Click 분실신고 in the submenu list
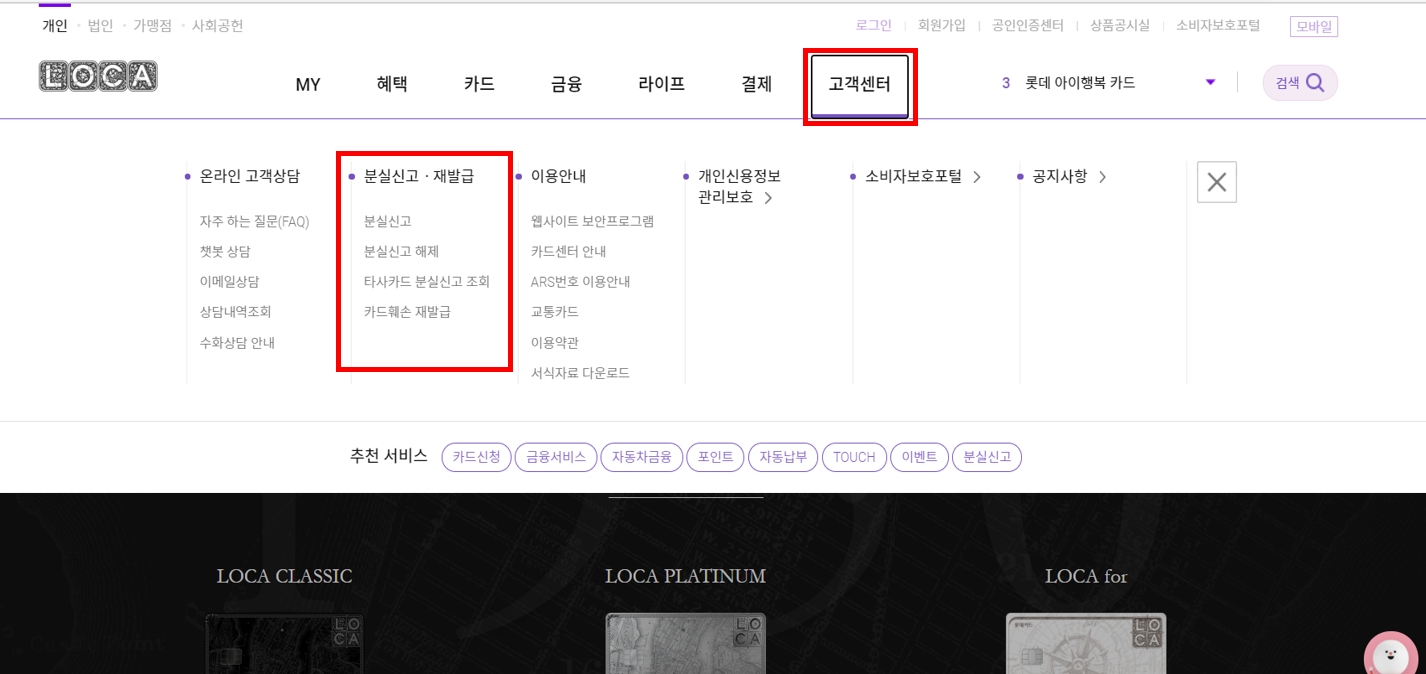The image size is (1426, 674). (388, 222)
